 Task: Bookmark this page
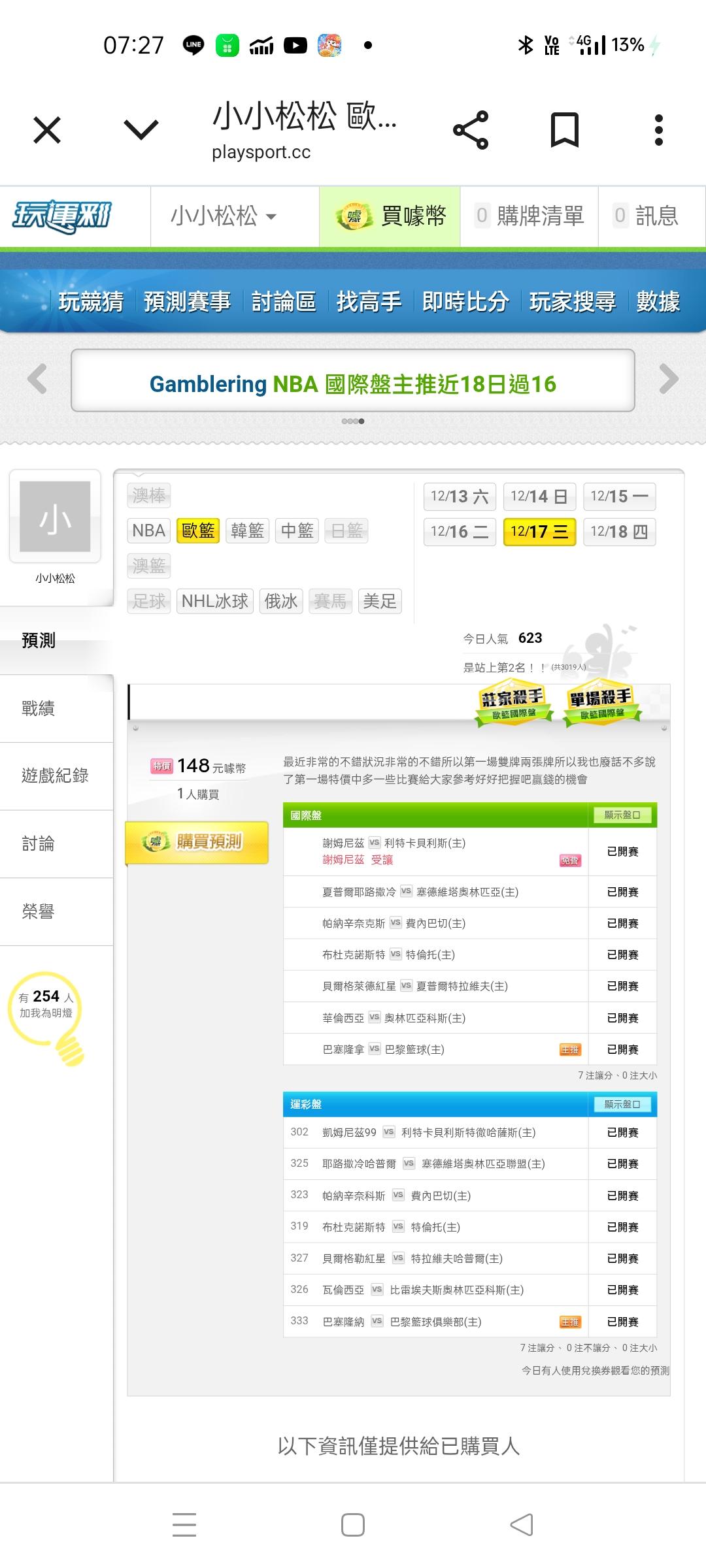(x=565, y=130)
